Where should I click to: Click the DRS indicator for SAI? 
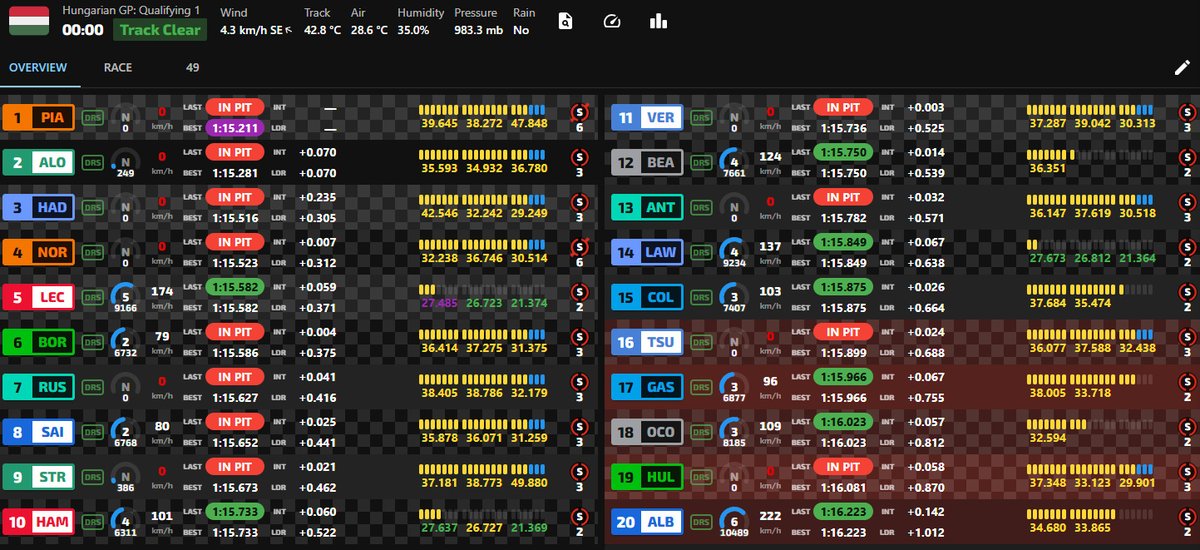click(x=93, y=432)
